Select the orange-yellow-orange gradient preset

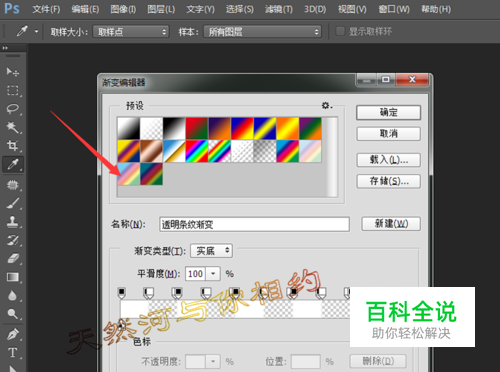pos(287,128)
